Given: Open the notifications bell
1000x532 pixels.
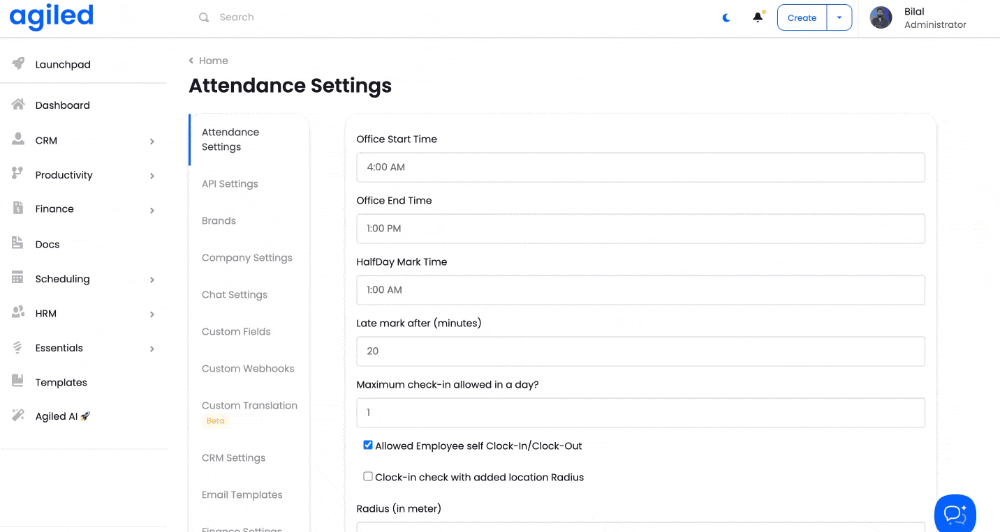Looking at the screenshot, I should [x=758, y=17].
